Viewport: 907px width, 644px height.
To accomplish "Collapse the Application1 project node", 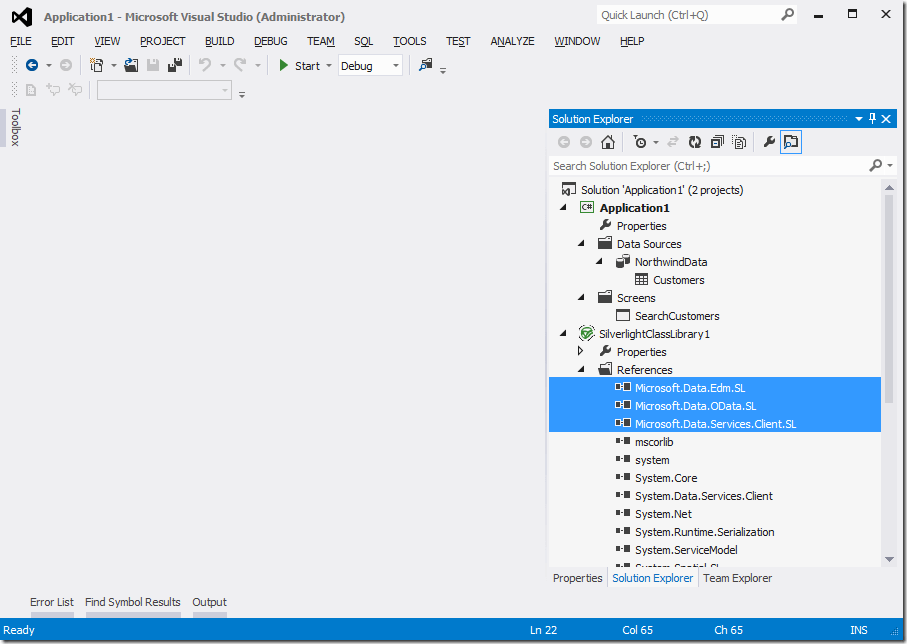I will click(563, 207).
